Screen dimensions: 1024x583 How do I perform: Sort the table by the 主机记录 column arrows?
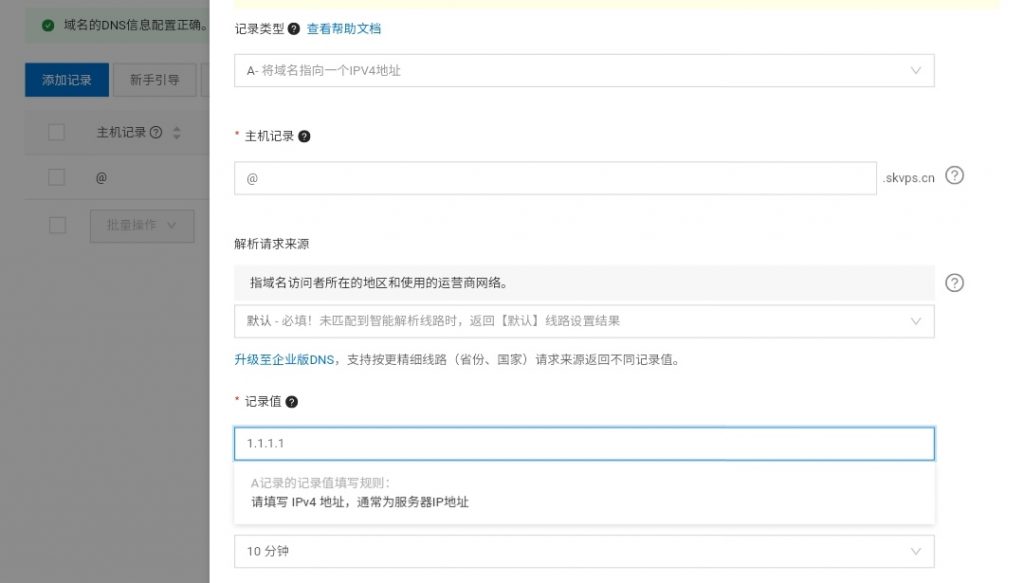point(177,132)
